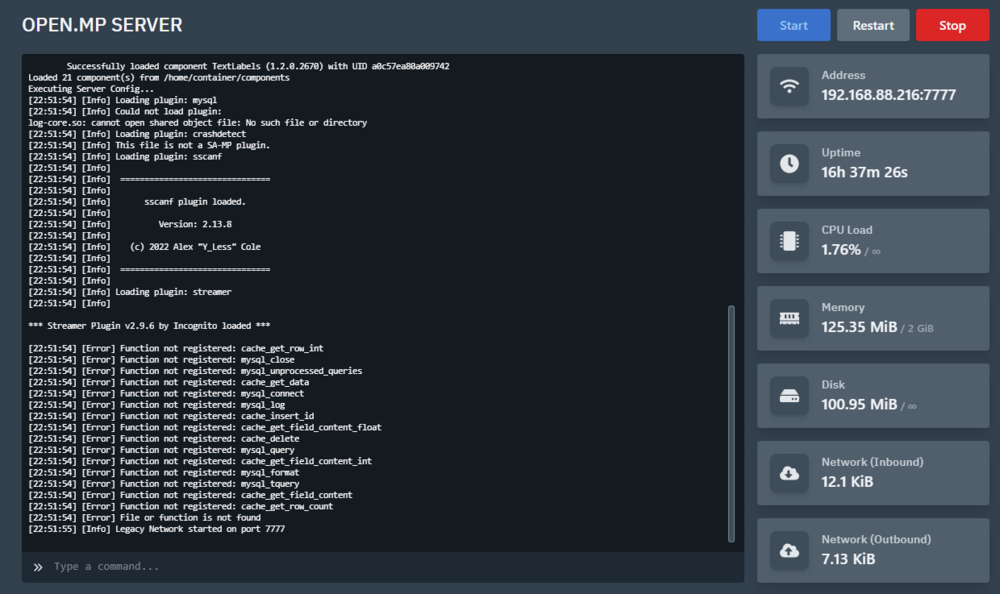Click the 'log-core.so: cannot open shared object' line
The image size is (1000, 594).
(x=198, y=123)
